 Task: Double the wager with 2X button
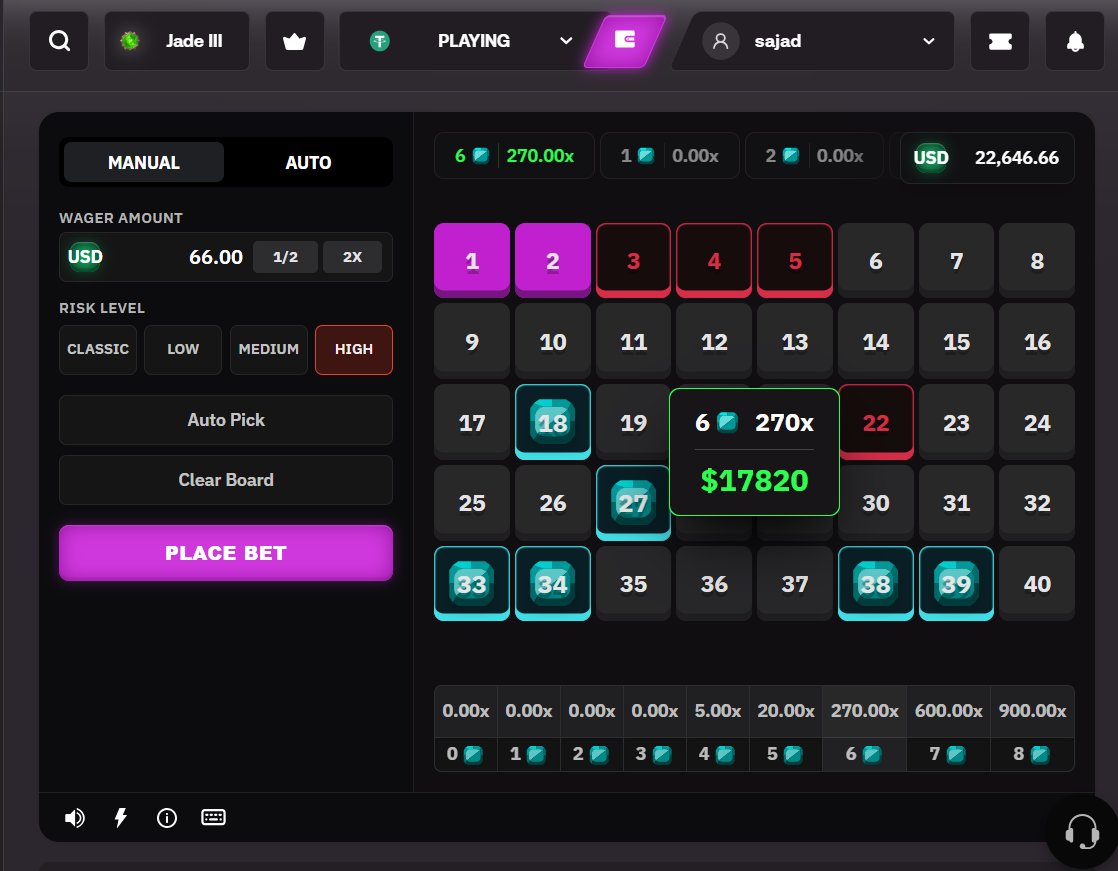tap(352, 257)
